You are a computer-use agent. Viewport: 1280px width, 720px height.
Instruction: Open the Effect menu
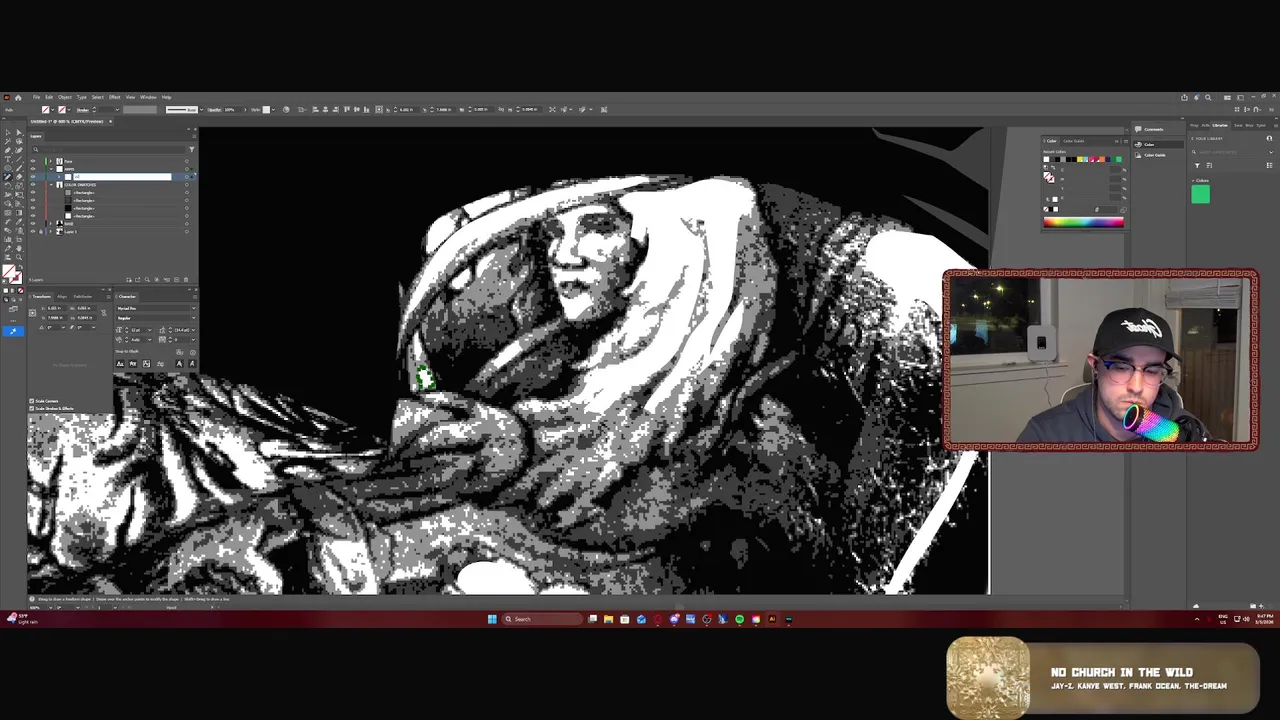(x=114, y=97)
